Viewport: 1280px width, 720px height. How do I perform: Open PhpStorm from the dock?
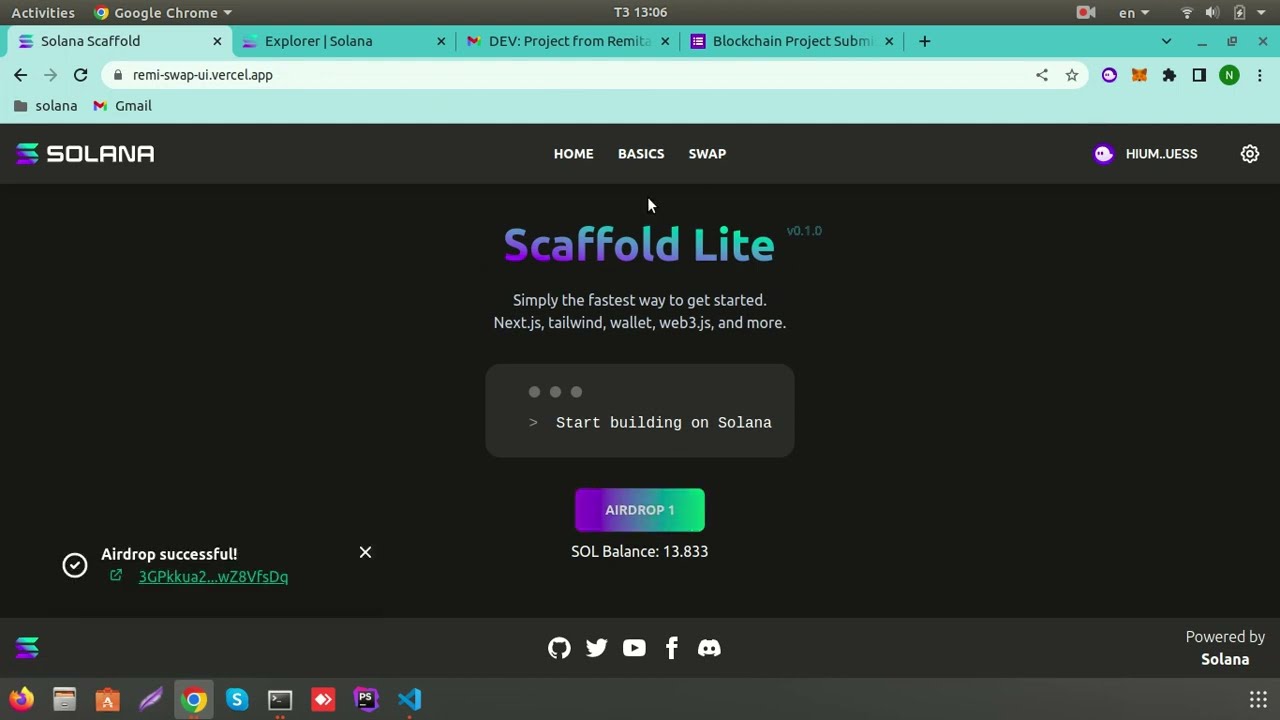pos(366,699)
